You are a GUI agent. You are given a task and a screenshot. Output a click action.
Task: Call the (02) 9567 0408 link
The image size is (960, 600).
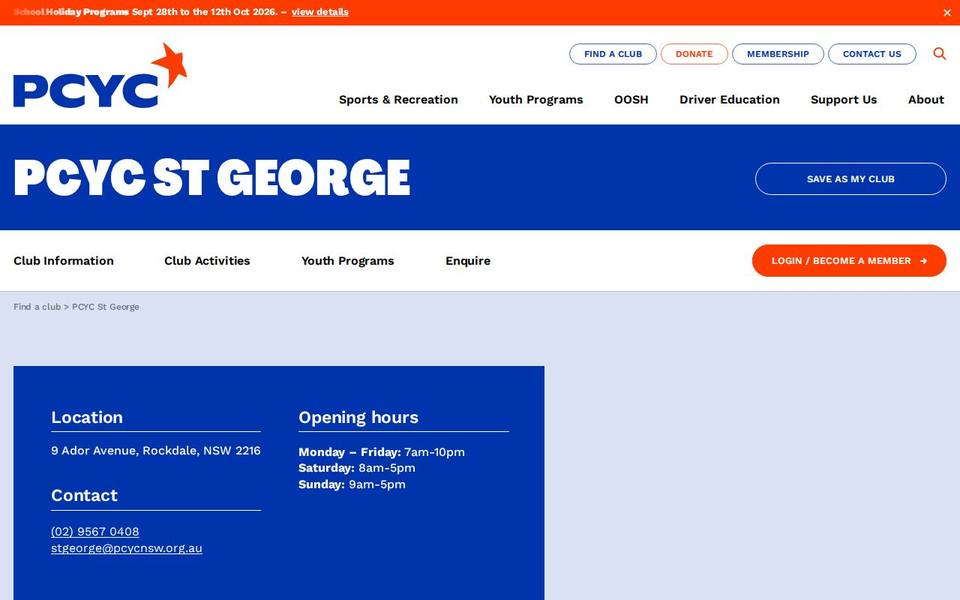[x=95, y=531]
